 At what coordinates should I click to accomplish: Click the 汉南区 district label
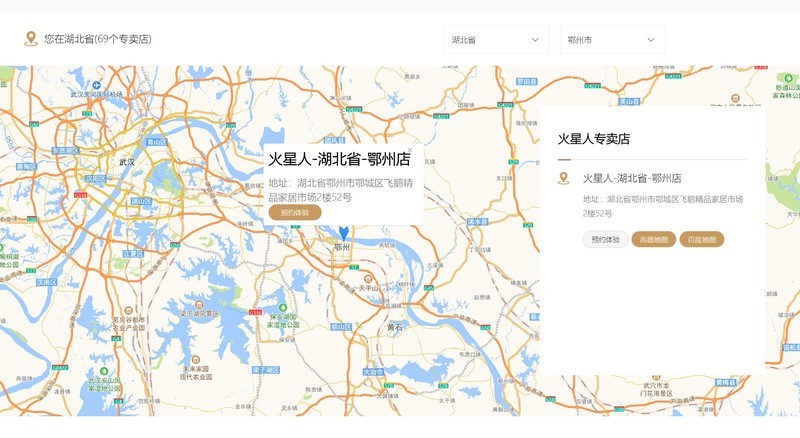click(46, 282)
